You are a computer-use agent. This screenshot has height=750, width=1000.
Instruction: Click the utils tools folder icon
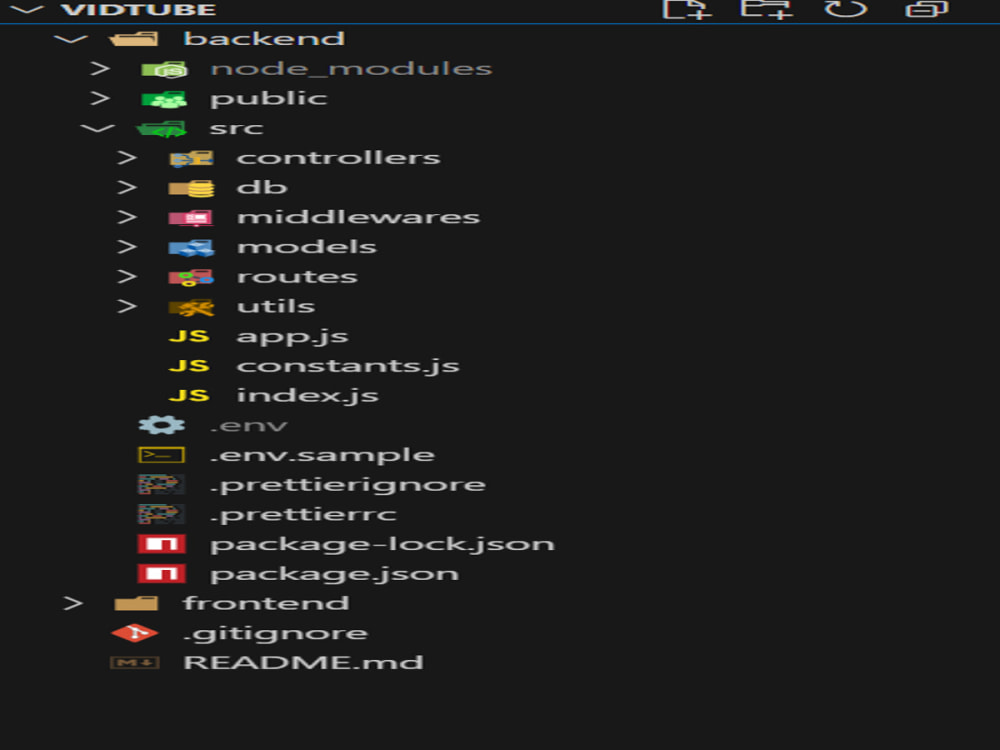click(x=191, y=307)
